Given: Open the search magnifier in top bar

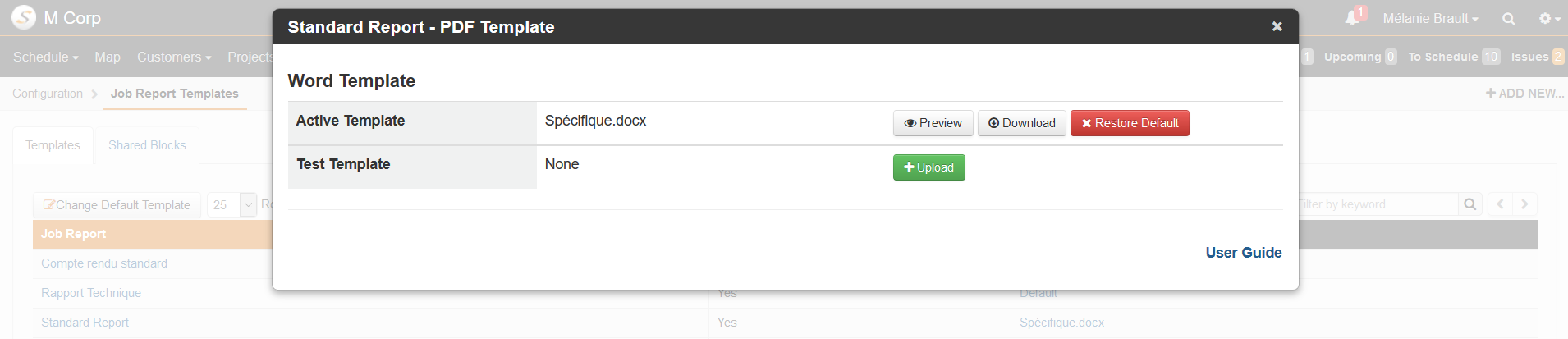Looking at the screenshot, I should (x=1508, y=18).
